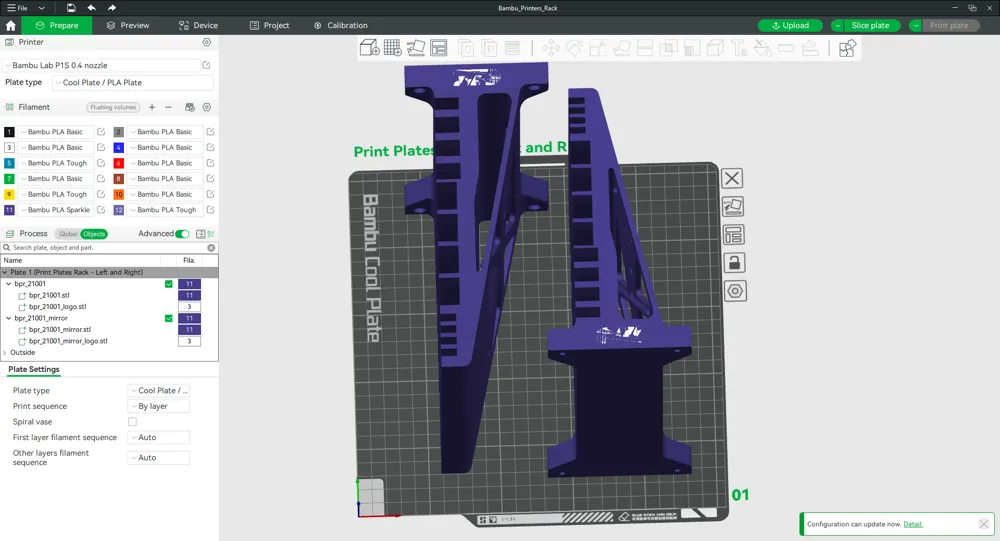Uncheck the bpr_21001_mirror printable checkbox
The image size is (1000, 541).
pyautogui.click(x=168, y=318)
